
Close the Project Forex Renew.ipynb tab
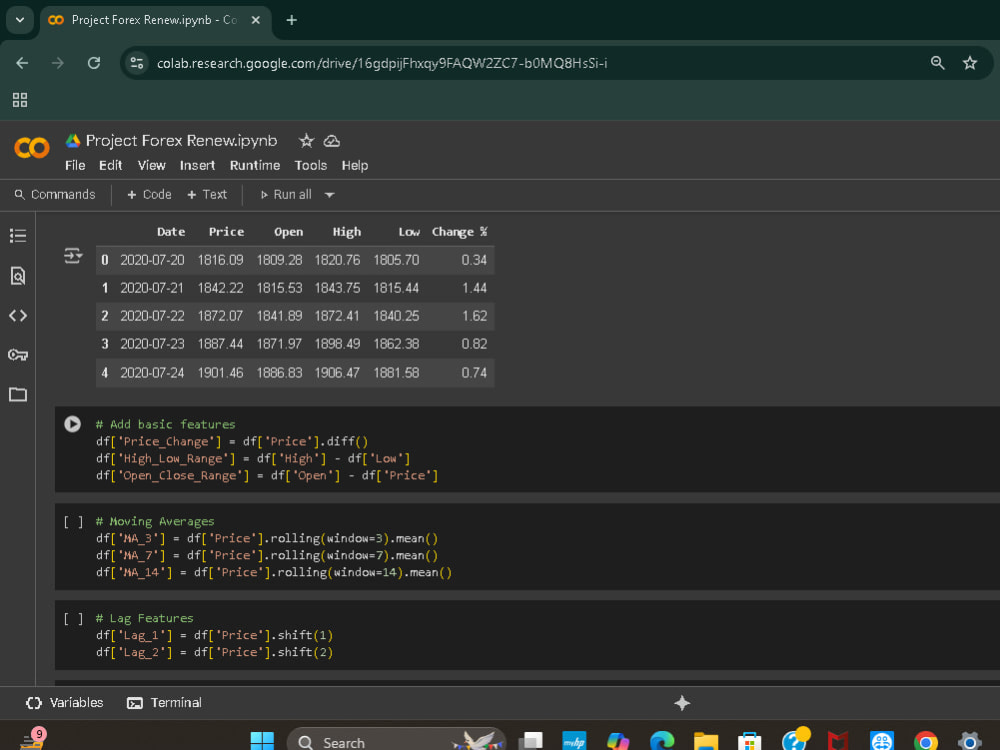[x=256, y=20]
